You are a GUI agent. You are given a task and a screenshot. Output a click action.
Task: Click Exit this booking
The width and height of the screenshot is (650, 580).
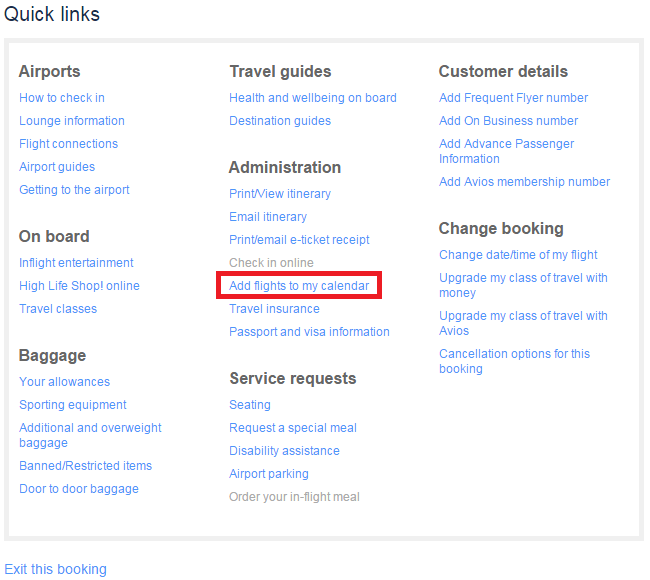coord(56,569)
